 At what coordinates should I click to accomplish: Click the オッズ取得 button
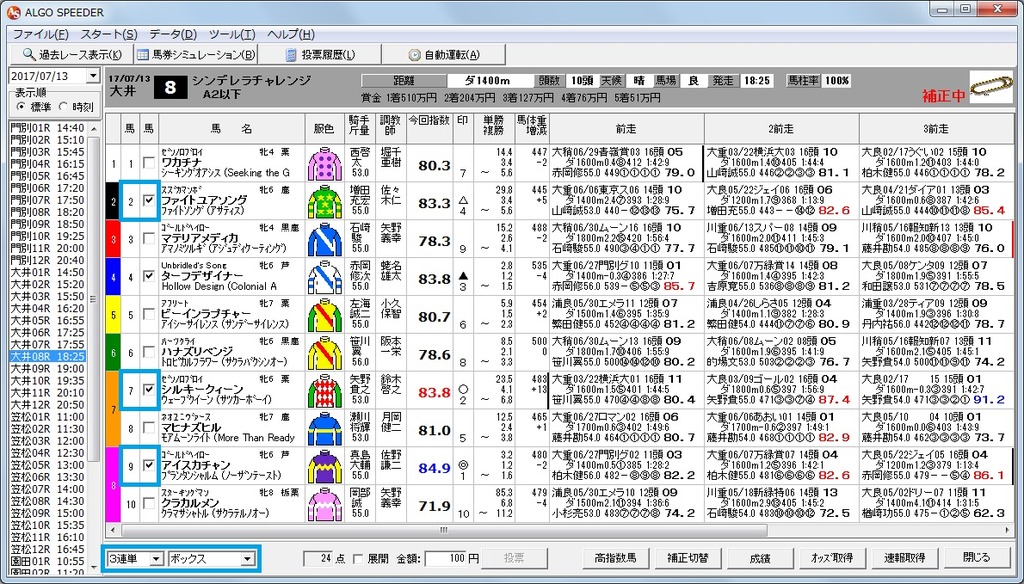tap(832, 558)
